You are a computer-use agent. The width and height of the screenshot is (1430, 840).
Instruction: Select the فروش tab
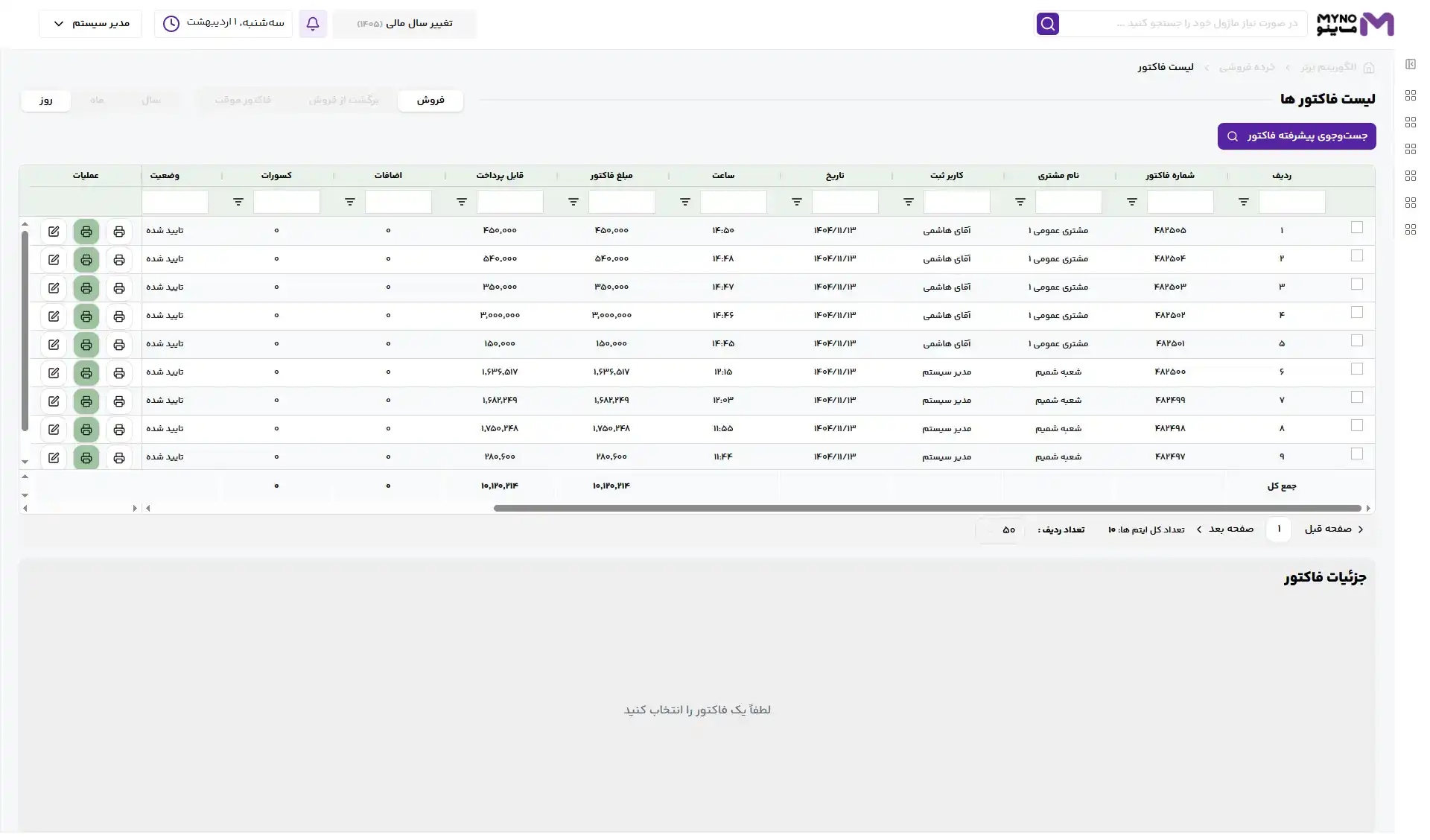430,101
